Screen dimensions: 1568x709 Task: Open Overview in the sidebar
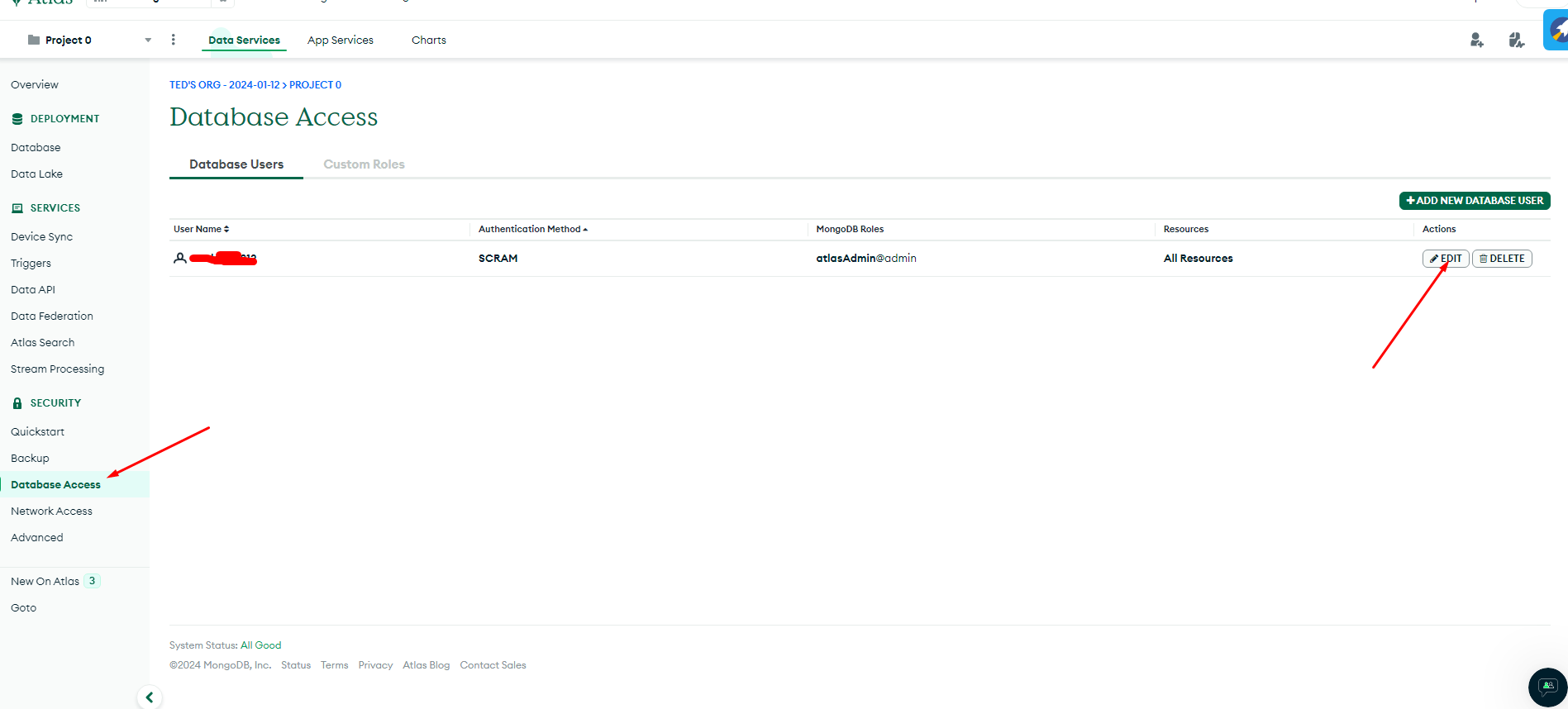(35, 84)
